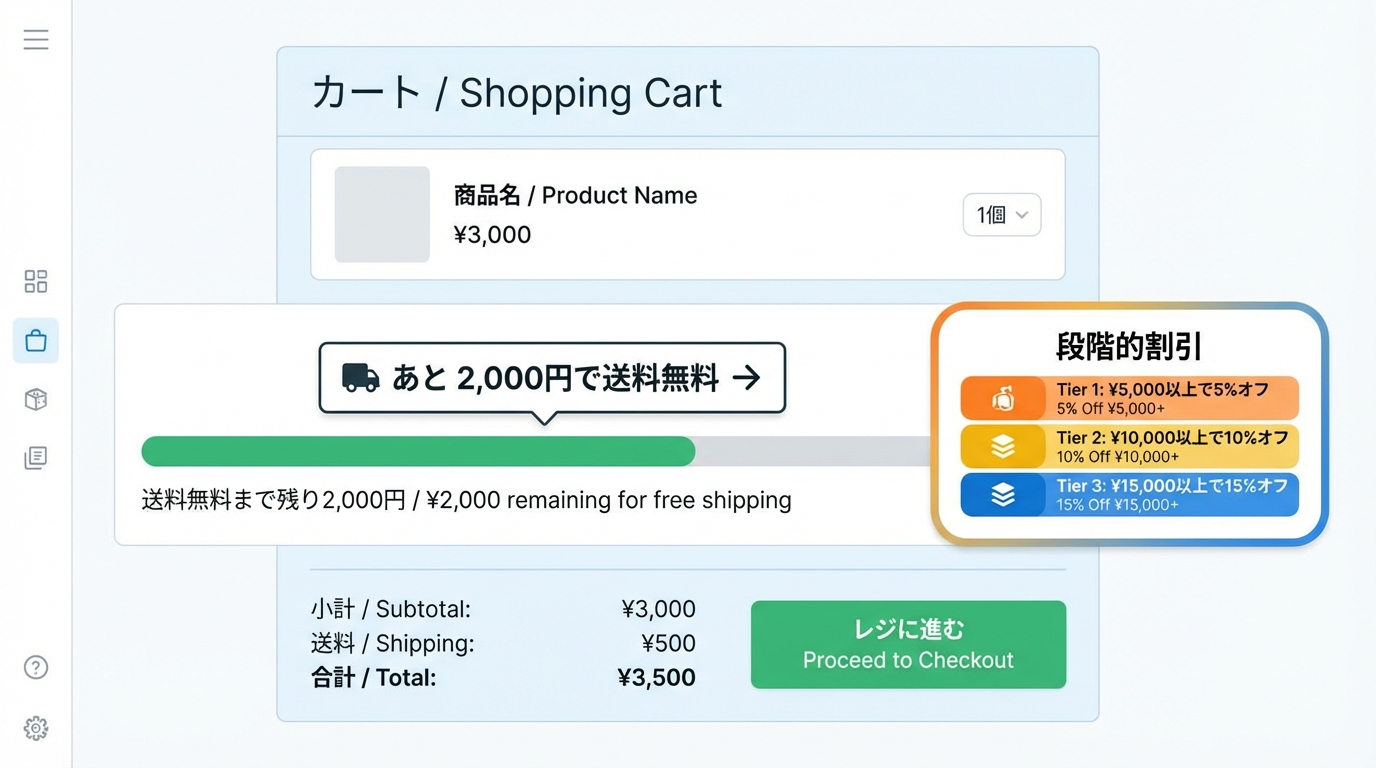Click the help question mark icon

(x=35, y=666)
